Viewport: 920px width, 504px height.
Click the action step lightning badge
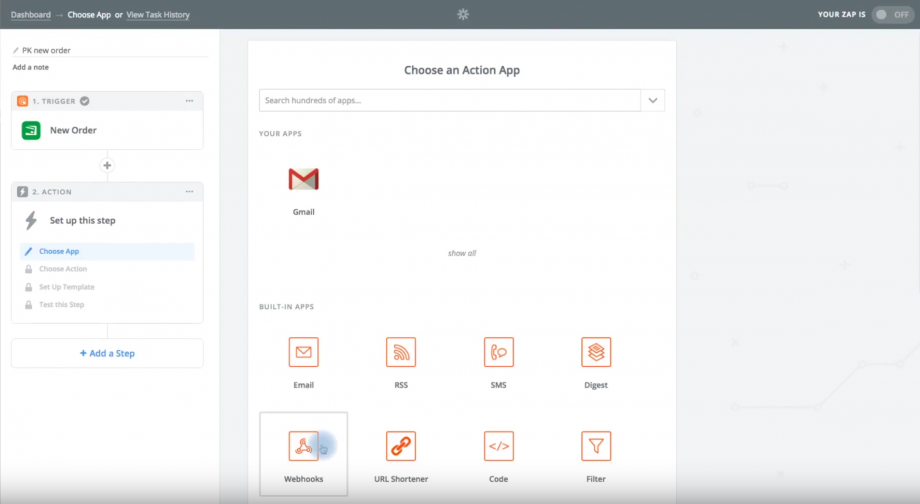(22, 192)
